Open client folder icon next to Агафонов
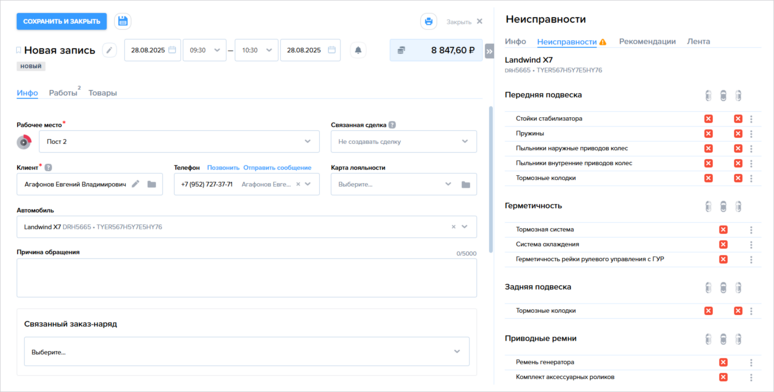774x392 pixels. point(152,184)
